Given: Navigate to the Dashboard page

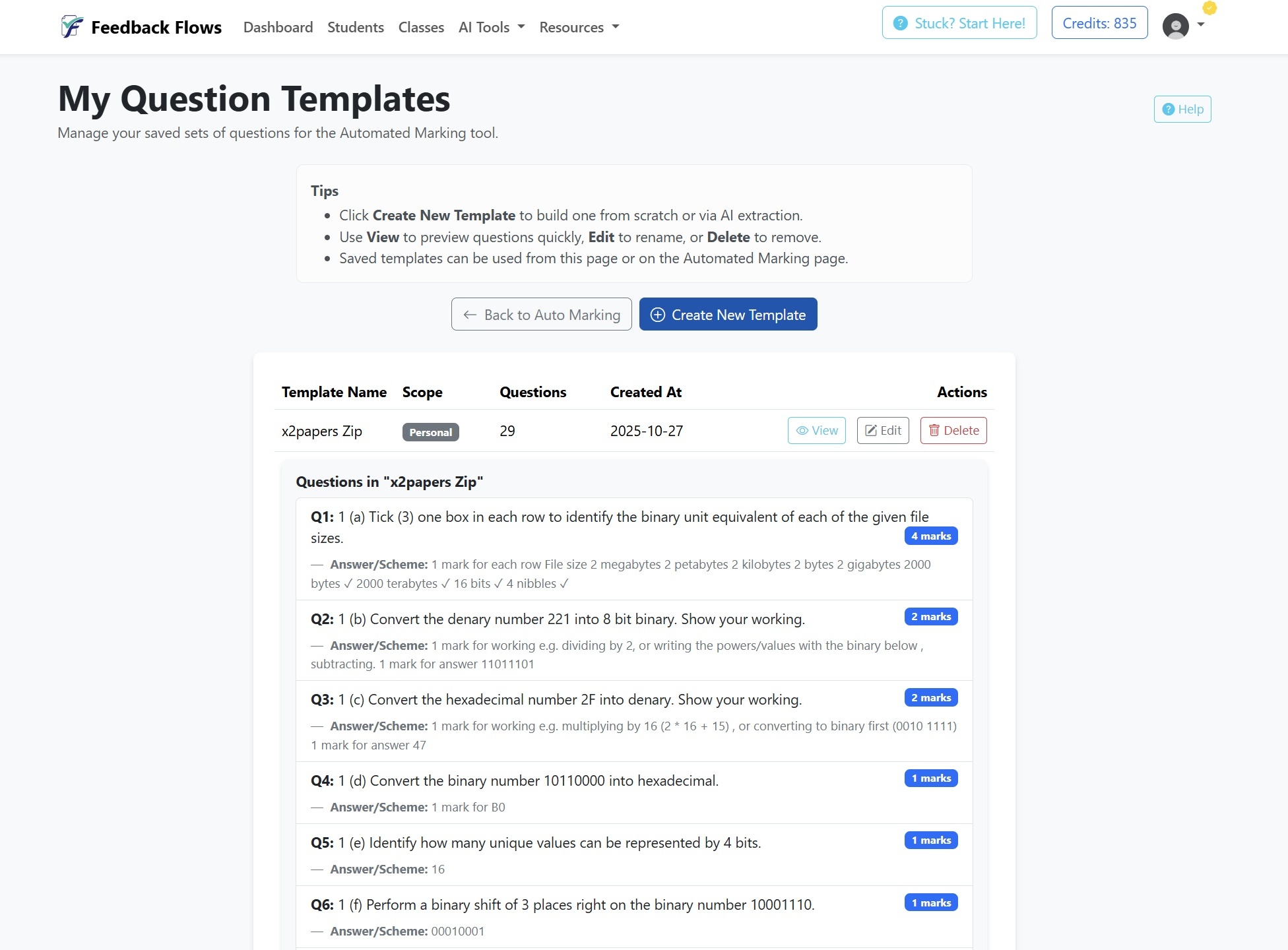Looking at the screenshot, I should click(278, 27).
